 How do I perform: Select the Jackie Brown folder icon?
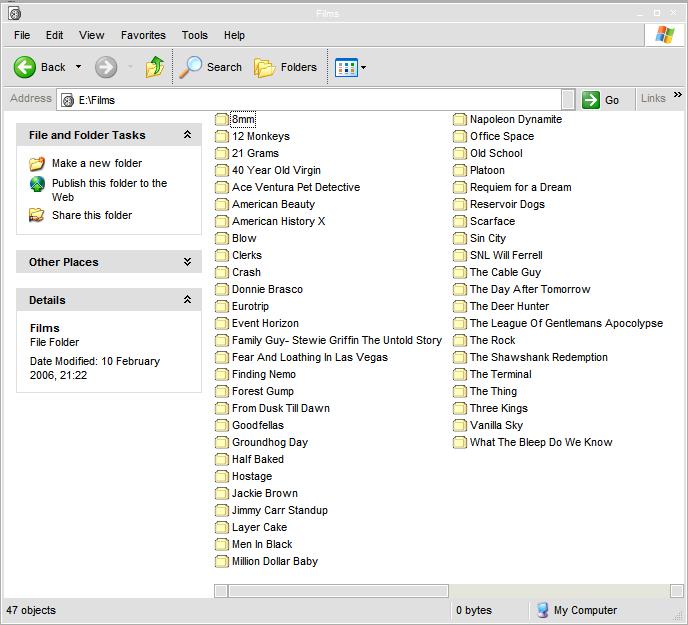[222, 493]
